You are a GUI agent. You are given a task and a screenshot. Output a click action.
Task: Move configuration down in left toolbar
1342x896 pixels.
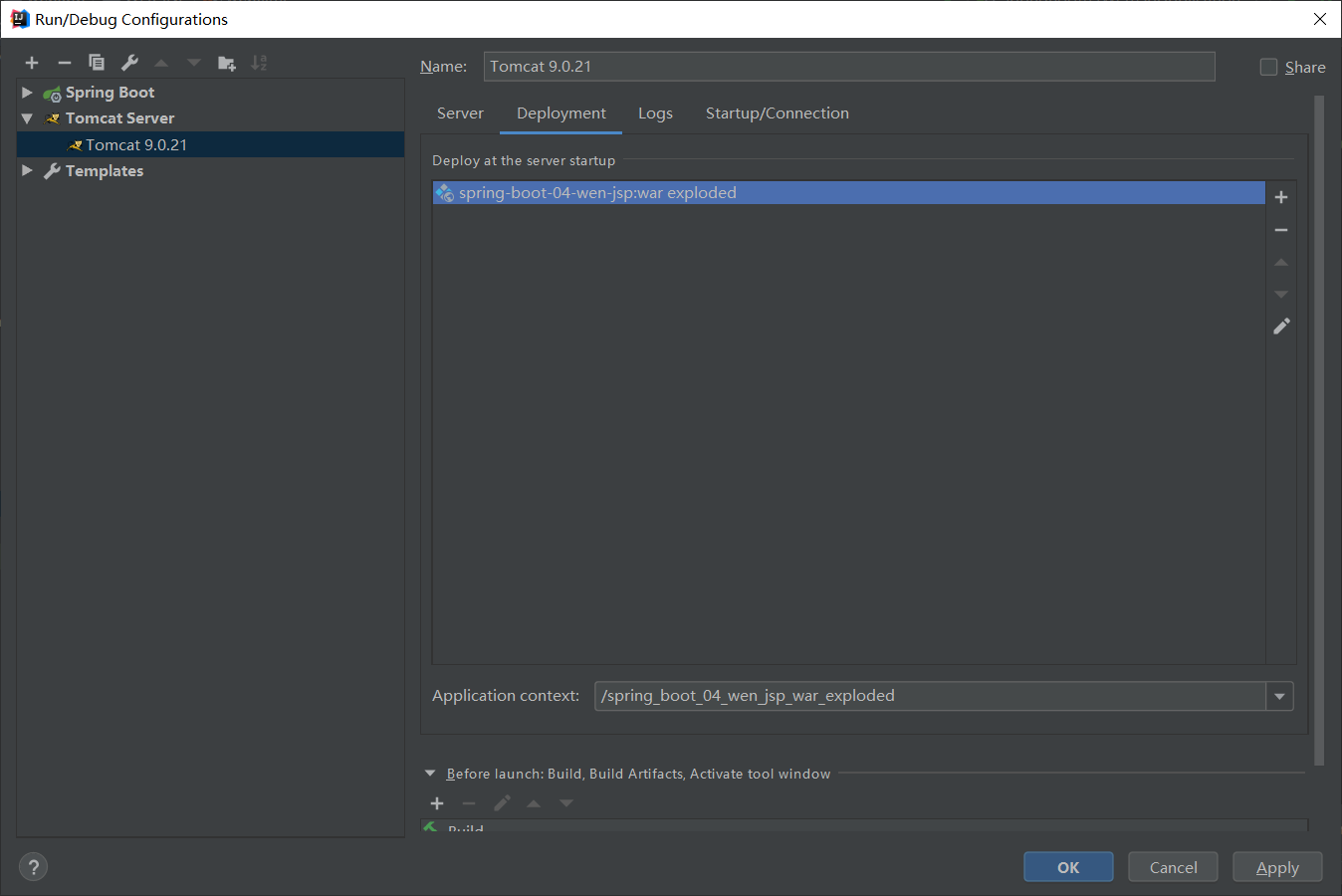click(194, 63)
